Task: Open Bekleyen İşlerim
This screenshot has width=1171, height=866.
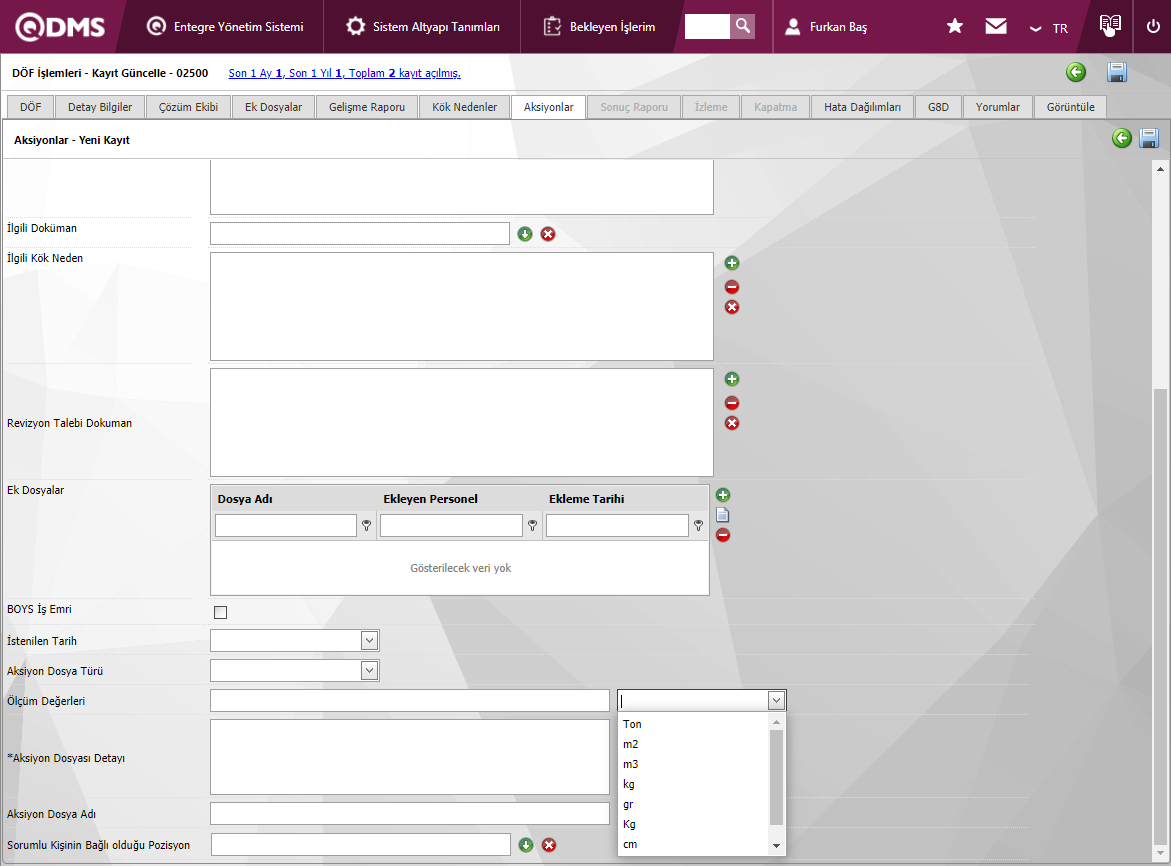Action: click(599, 27)
